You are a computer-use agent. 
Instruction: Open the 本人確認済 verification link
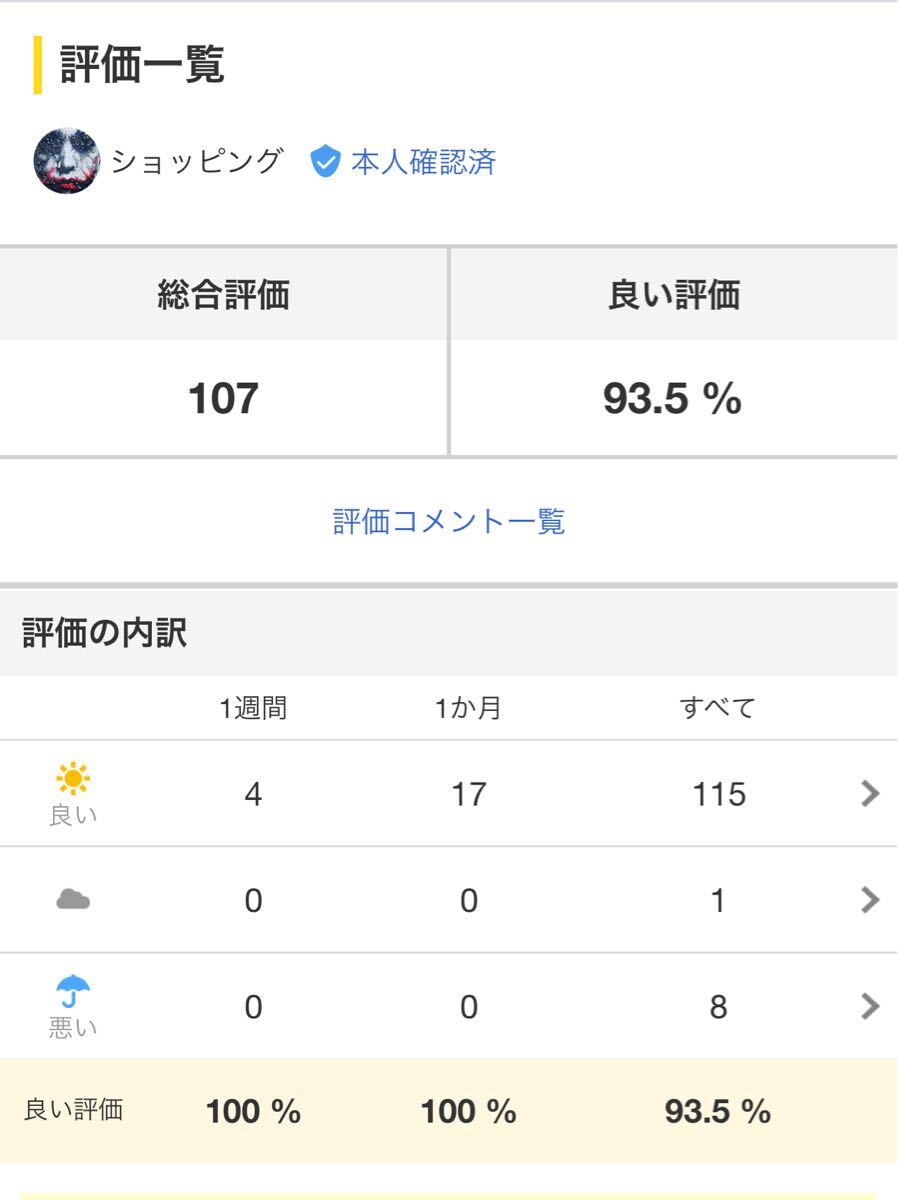[423, 162]
